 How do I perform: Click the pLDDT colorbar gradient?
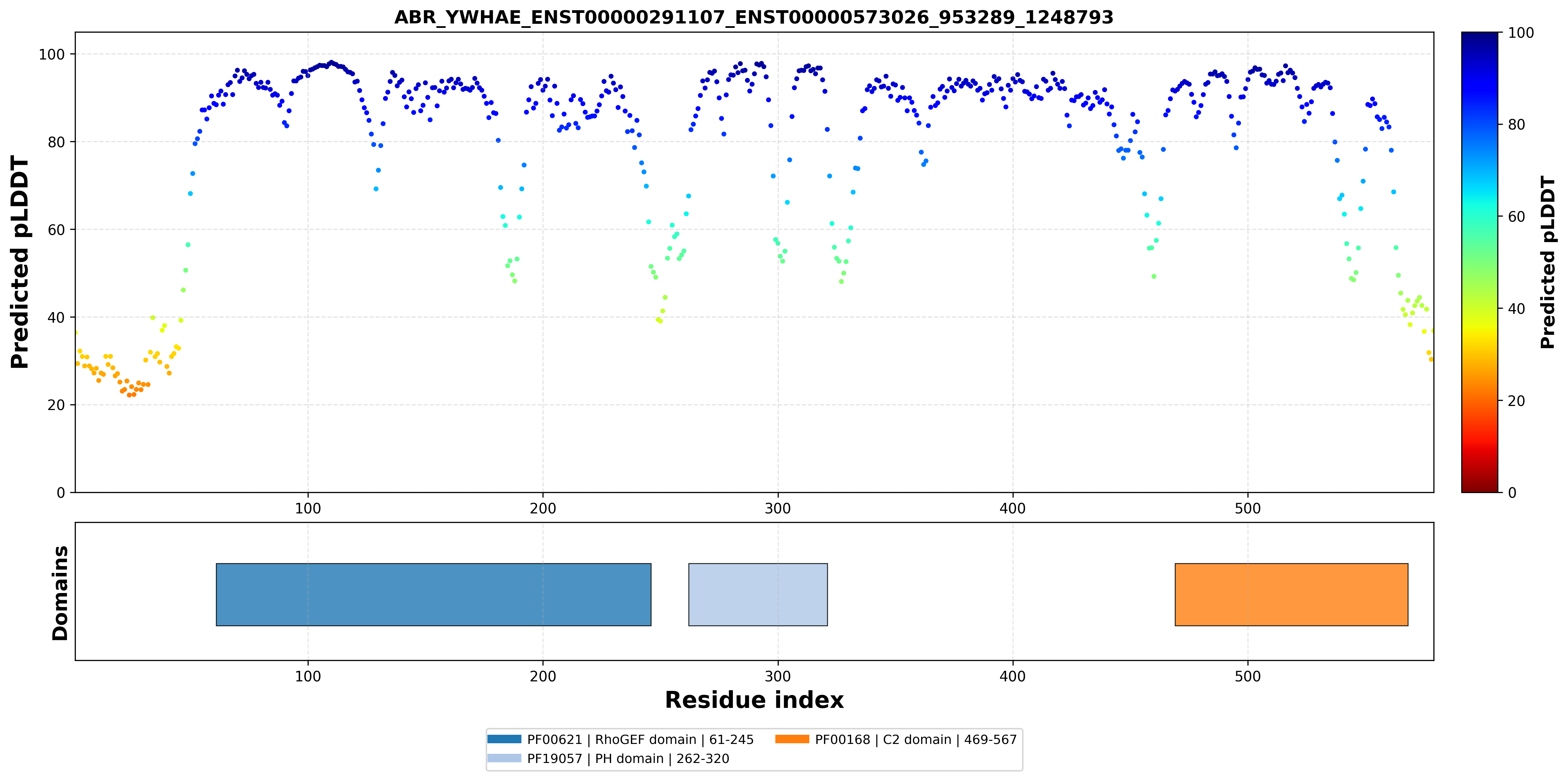[1480, 262]
